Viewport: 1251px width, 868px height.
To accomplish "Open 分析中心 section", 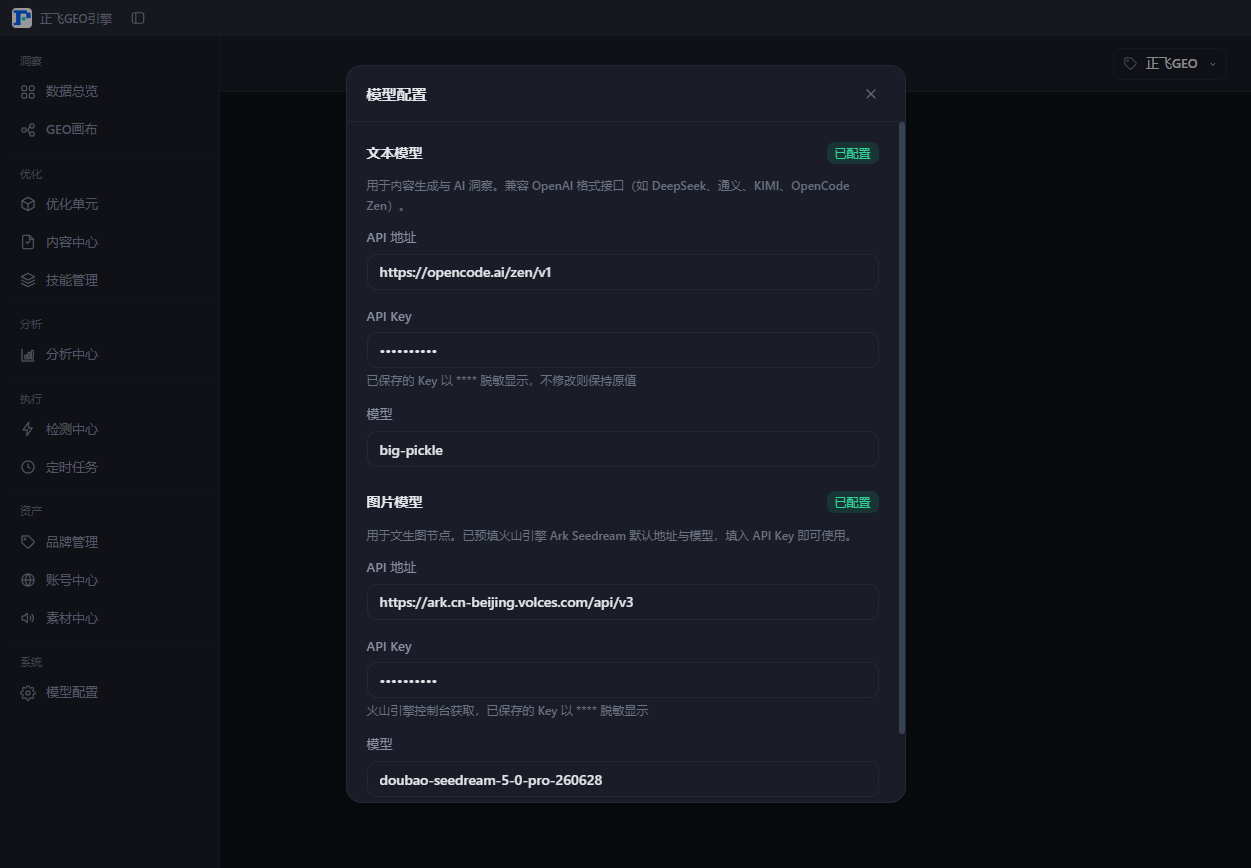I will 109,354.
